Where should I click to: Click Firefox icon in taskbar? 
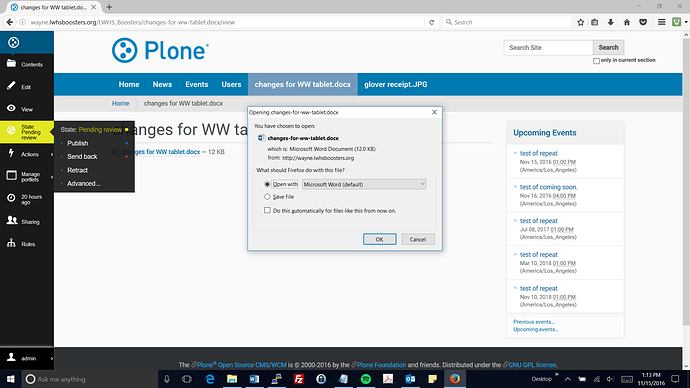click(455, 379)
